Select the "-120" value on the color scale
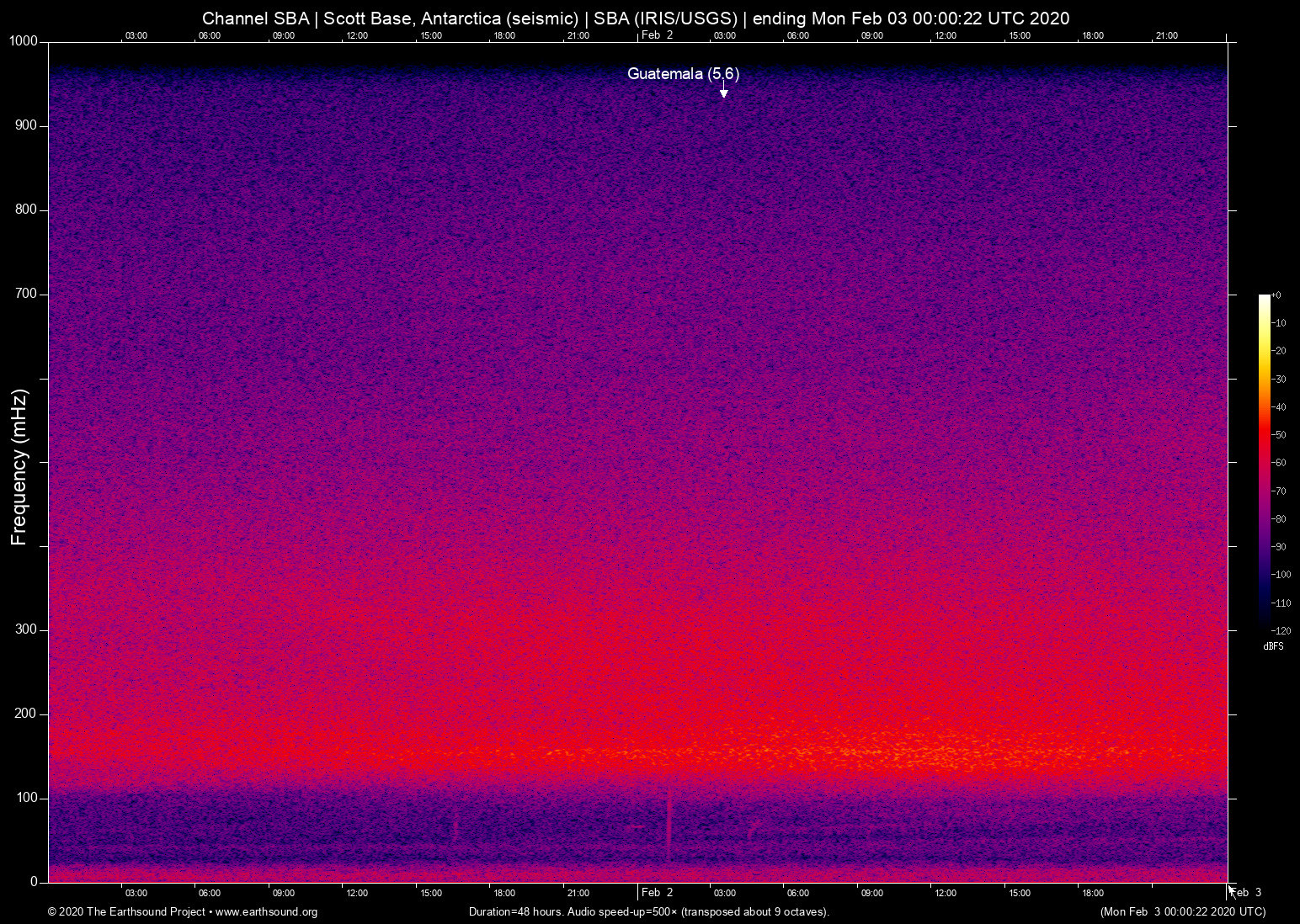Image resolution: width=1300 pixels, height=924 pixels. (x=1281, y=631)
